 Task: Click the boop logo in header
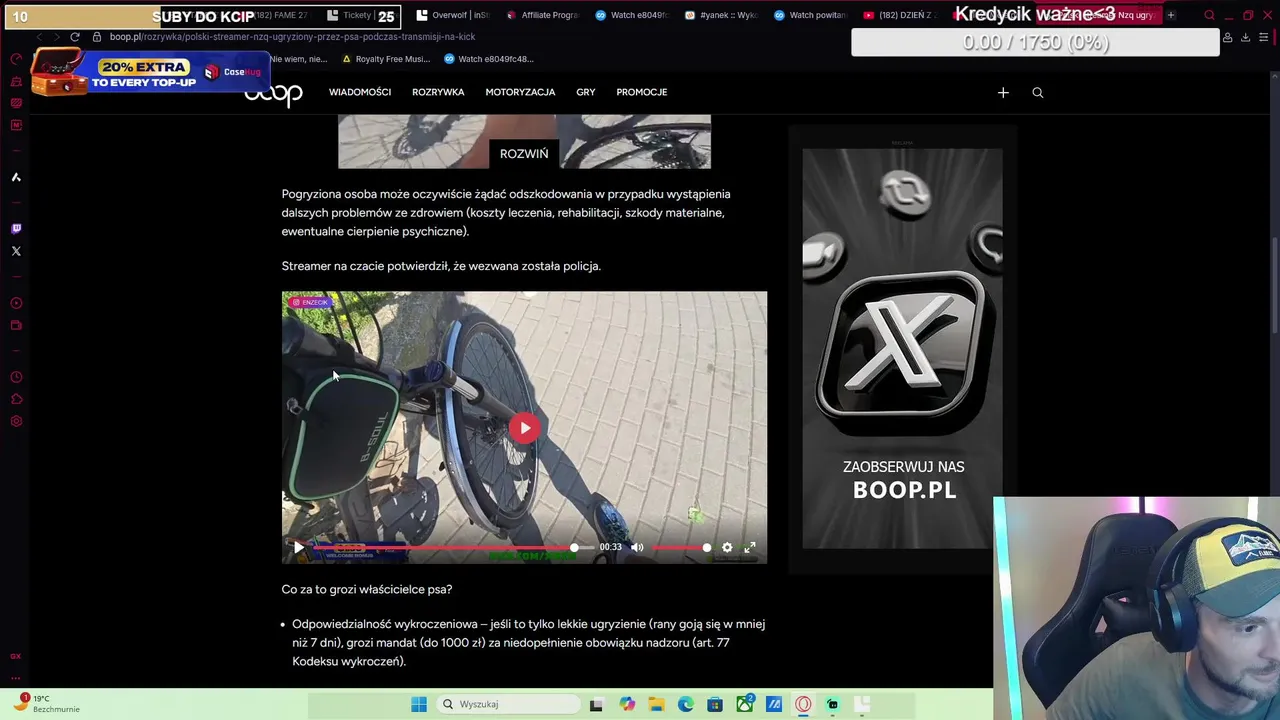pyautogui.click(x=274, y=94)
